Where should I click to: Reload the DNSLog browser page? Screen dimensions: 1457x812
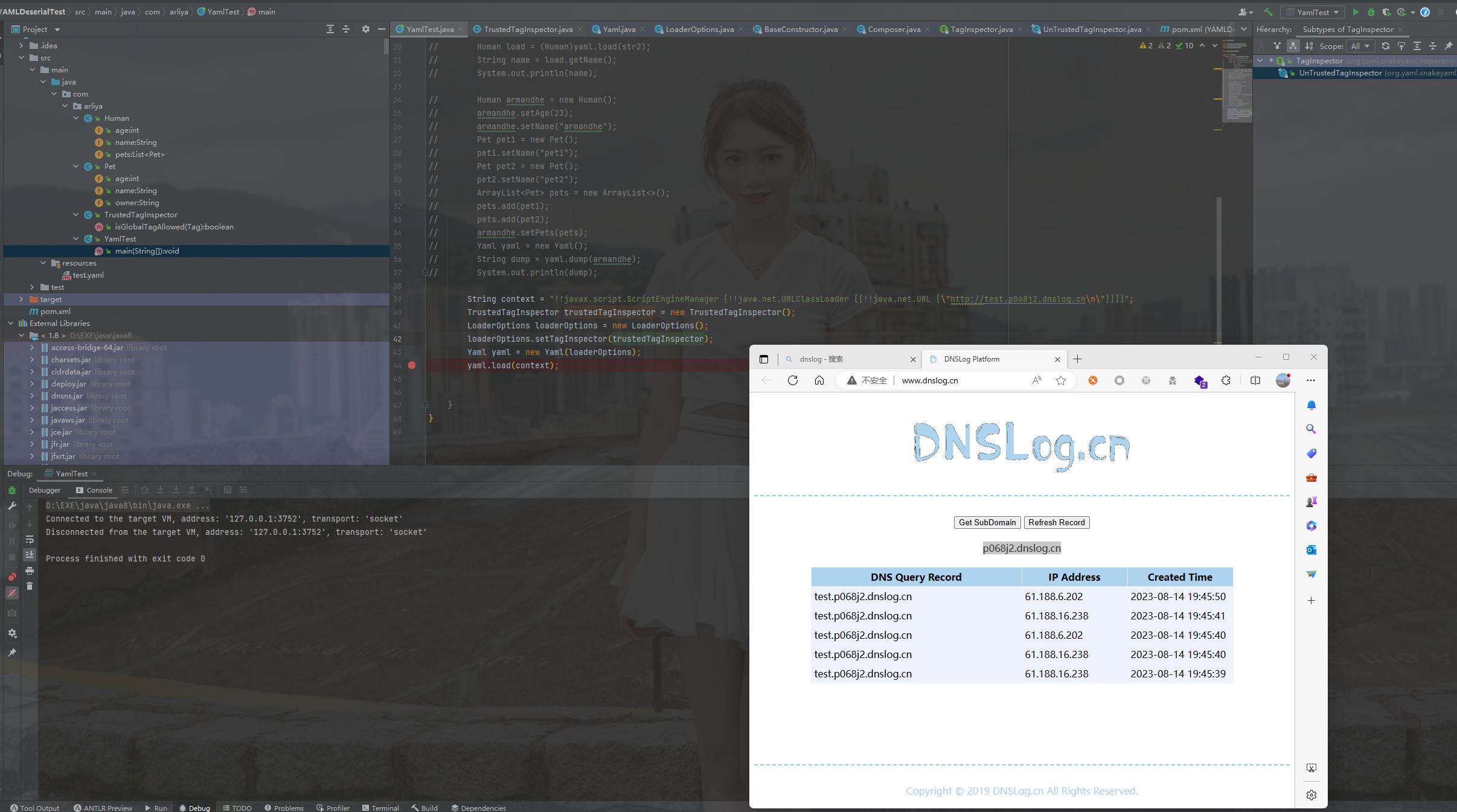click(793, 380)
